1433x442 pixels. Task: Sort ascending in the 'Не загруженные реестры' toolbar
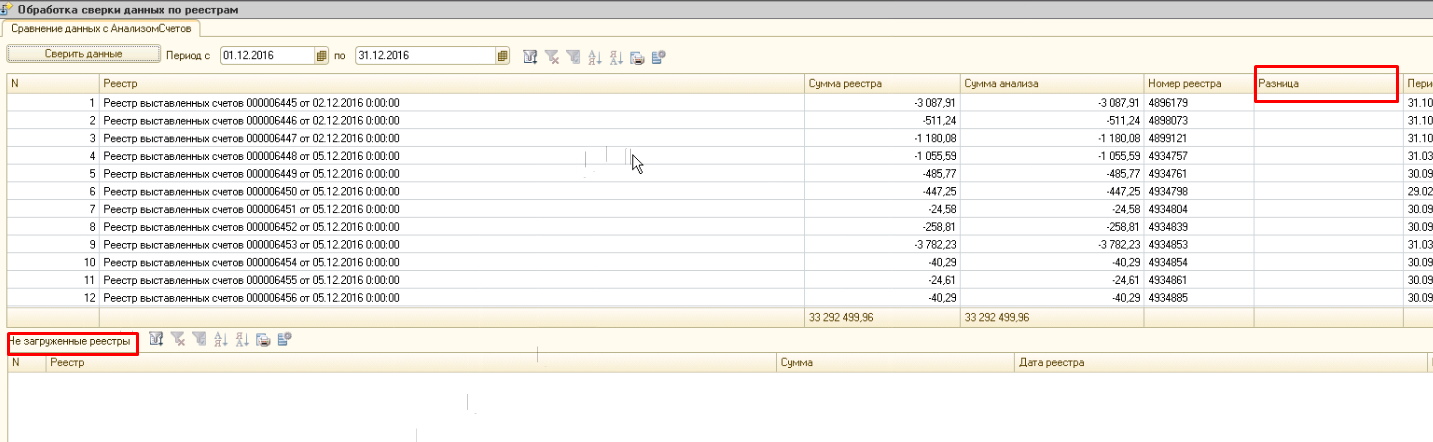pos(220,340)
